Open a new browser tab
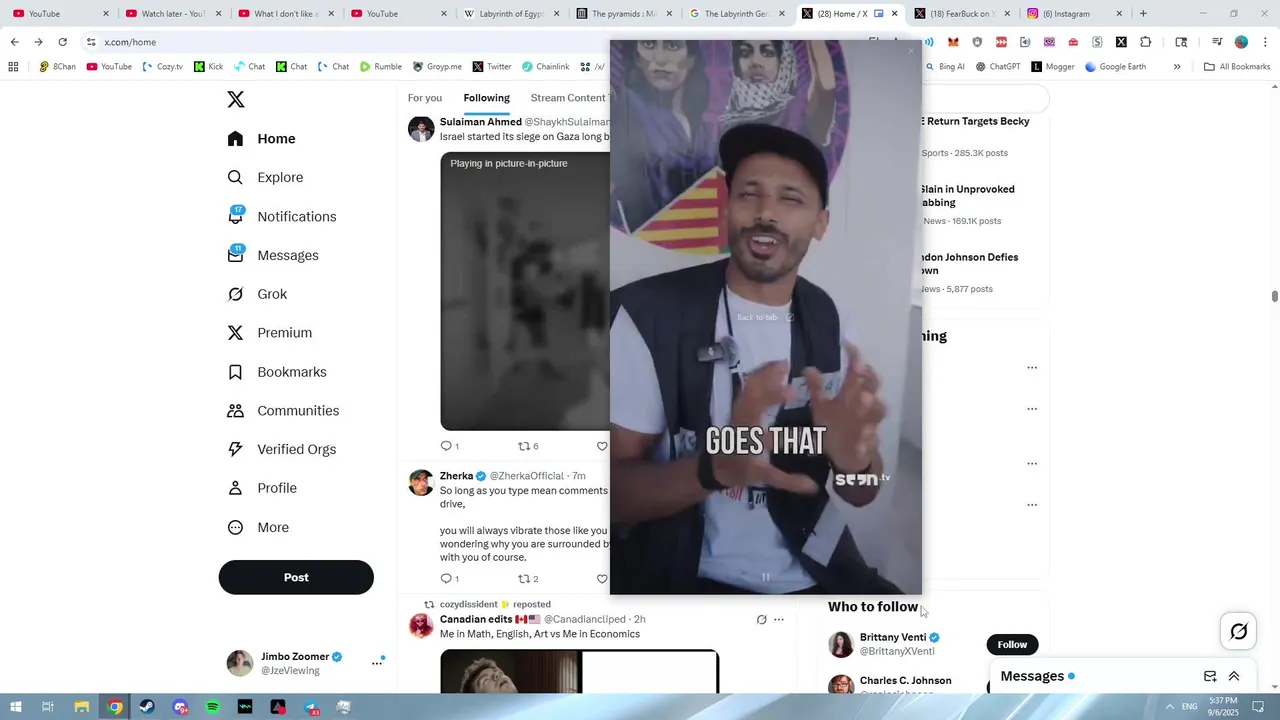The width and height of the screenshot is (1280, 720). [x=1143, y=14]
